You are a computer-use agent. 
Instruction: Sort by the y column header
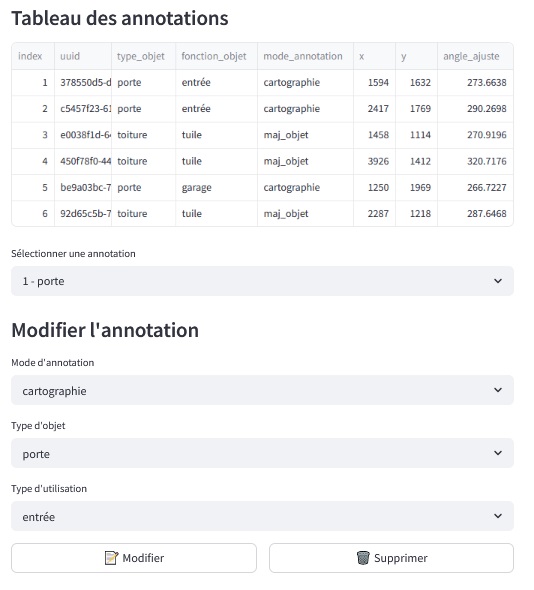pyautogui.click(x=416, y=56)
